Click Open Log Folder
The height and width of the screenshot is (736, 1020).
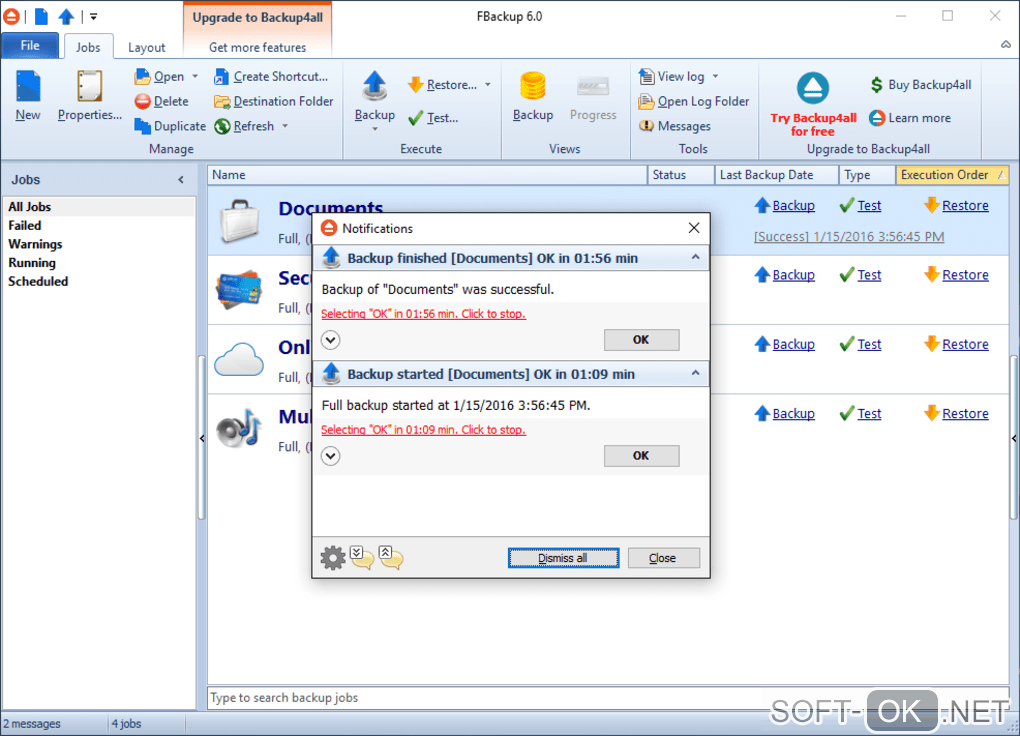(694, 102)
